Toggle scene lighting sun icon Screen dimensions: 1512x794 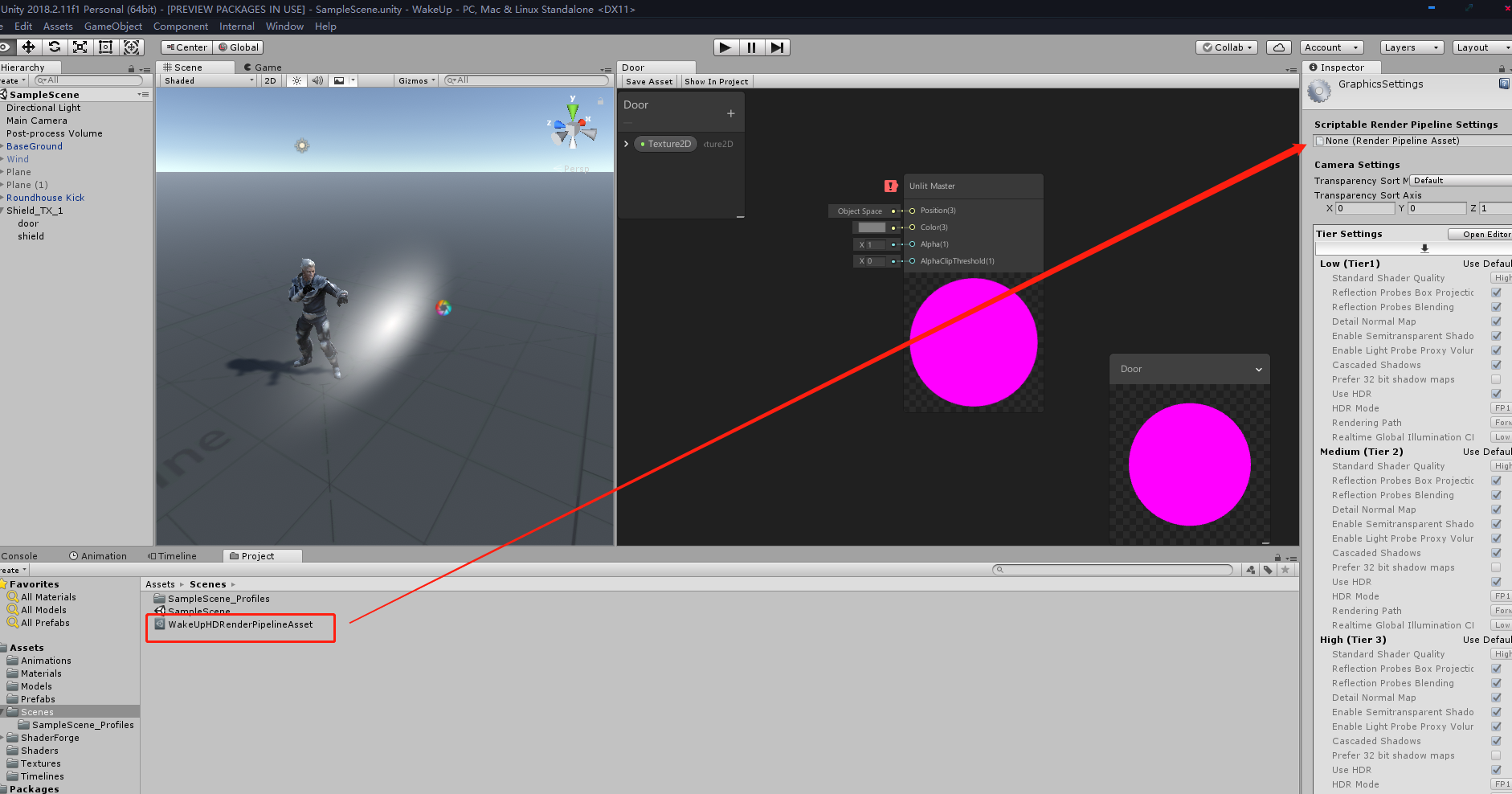click(297, 80)
